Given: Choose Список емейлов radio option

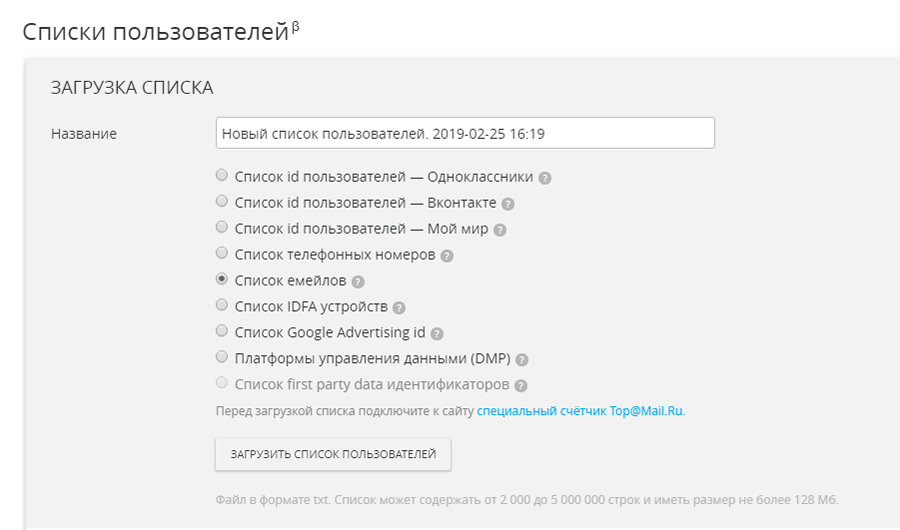Looking at the screenshot, I should tap(222, 279).
